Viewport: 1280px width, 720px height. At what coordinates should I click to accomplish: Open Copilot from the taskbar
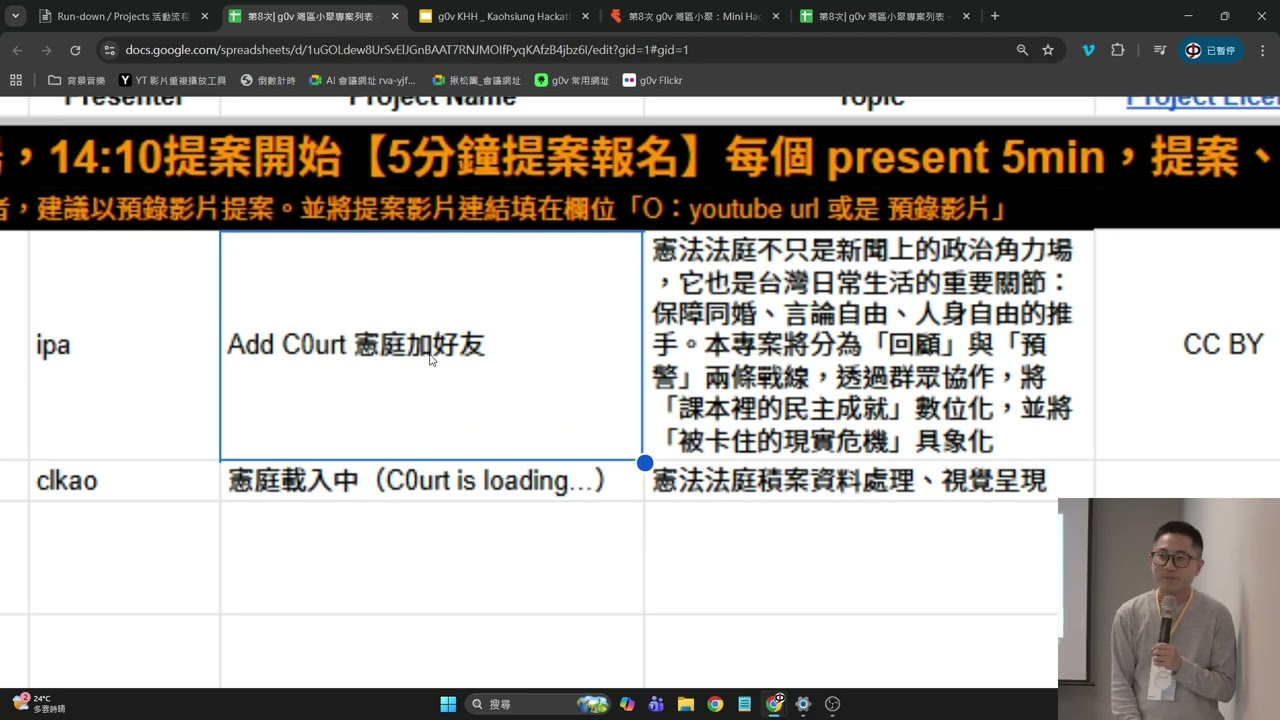[x=627, y=704]
